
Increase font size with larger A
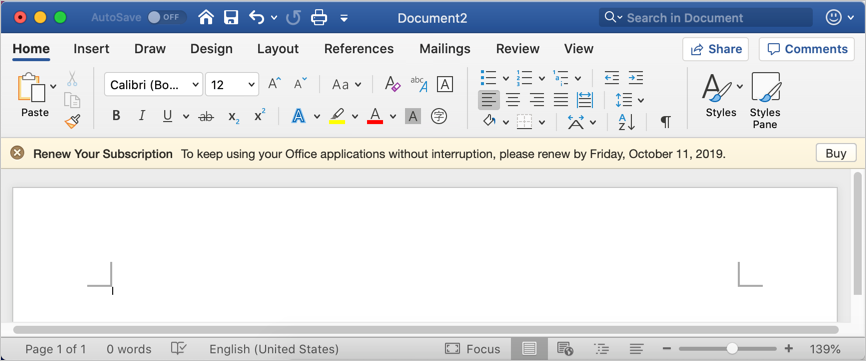[274, 84]
